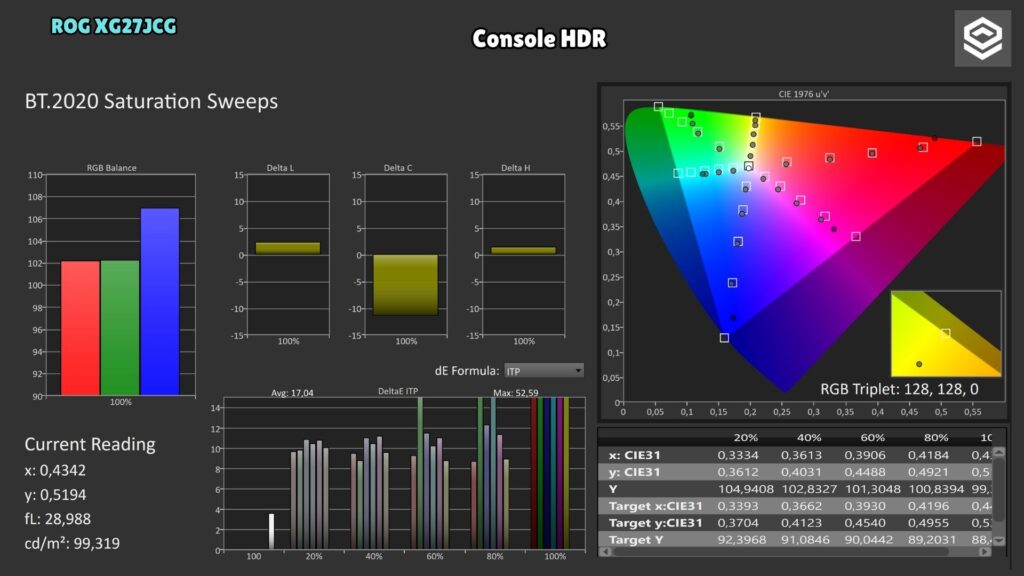Click table cell 100,8394

coord(936,489)
